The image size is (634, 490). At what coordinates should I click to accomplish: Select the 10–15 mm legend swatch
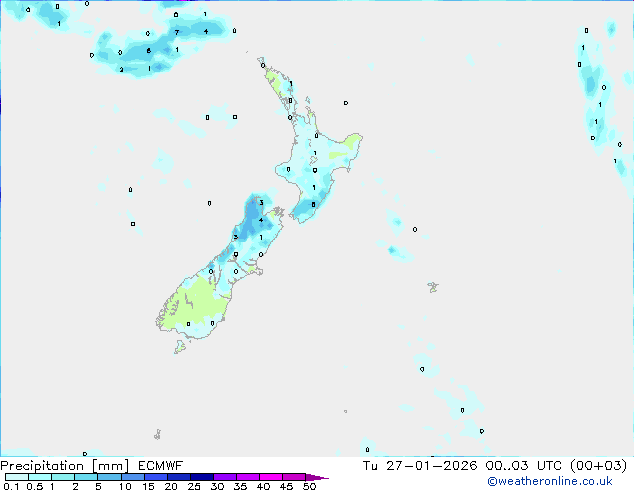click(132, 477)
